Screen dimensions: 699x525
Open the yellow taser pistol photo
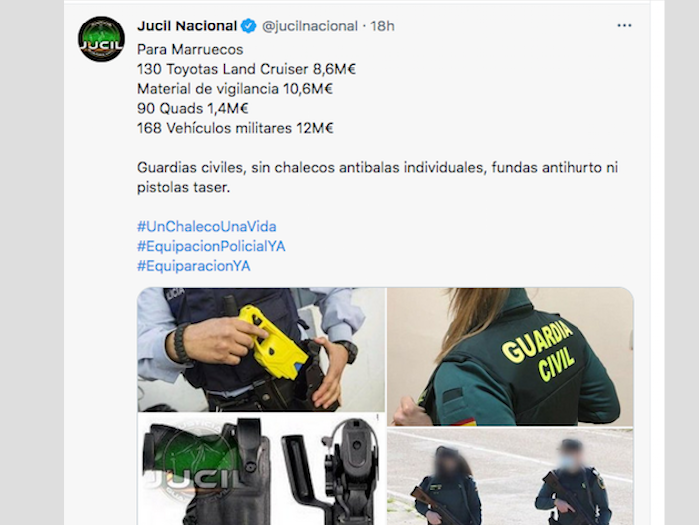click(261, 349)
